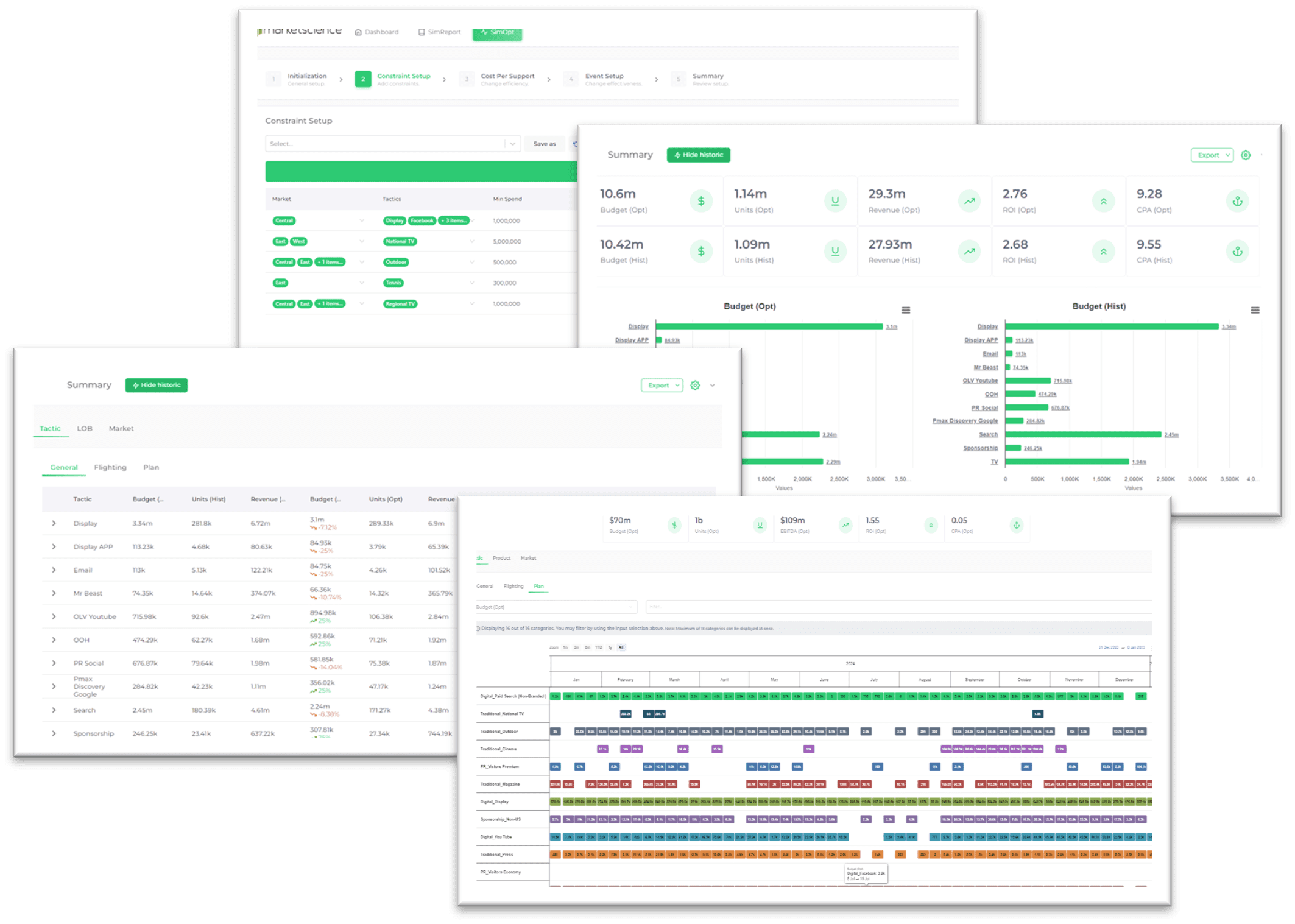Toggle Hide historic in left Summary window
This screenshot has height=924, width=1295.
click(157, 386)
